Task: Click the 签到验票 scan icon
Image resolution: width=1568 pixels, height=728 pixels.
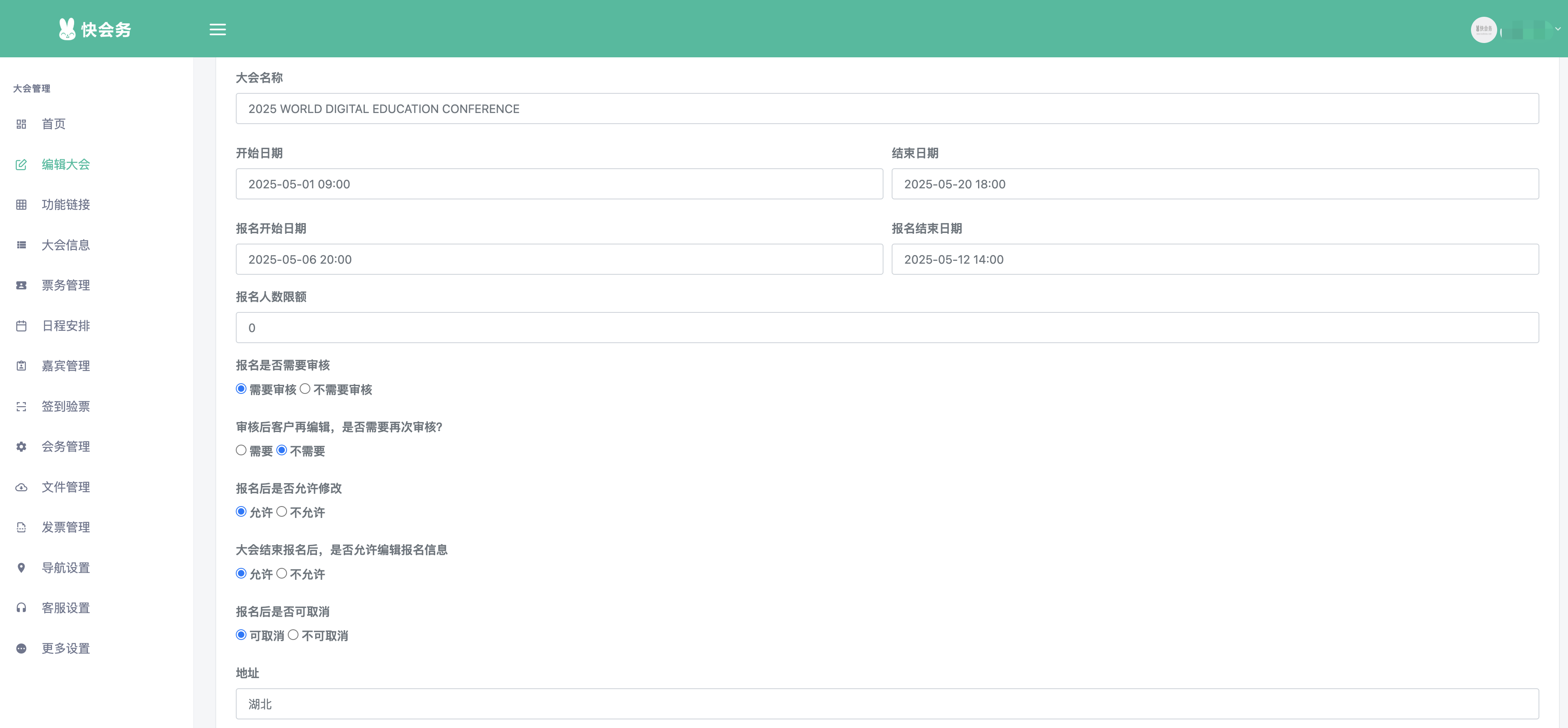Action: 21,407
